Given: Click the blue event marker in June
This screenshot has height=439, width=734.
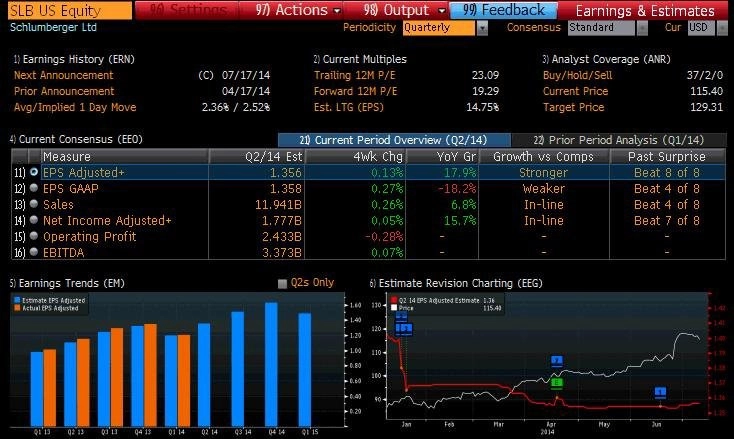Looking at the screenshot, I should click(x=661, y=392).
